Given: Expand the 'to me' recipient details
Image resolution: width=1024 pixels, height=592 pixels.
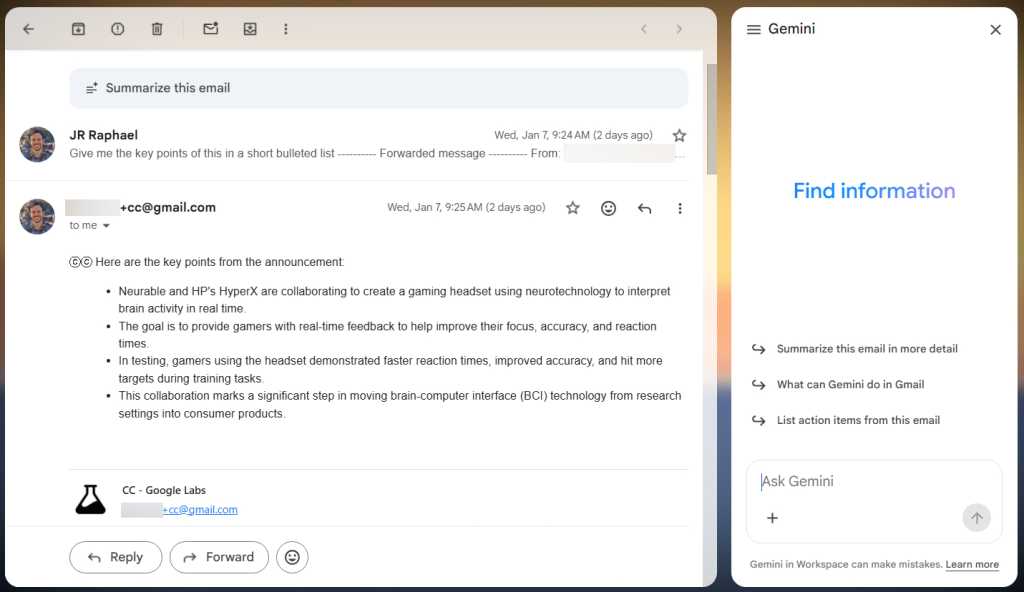Looking at the screenshot, I should [89, 225].
